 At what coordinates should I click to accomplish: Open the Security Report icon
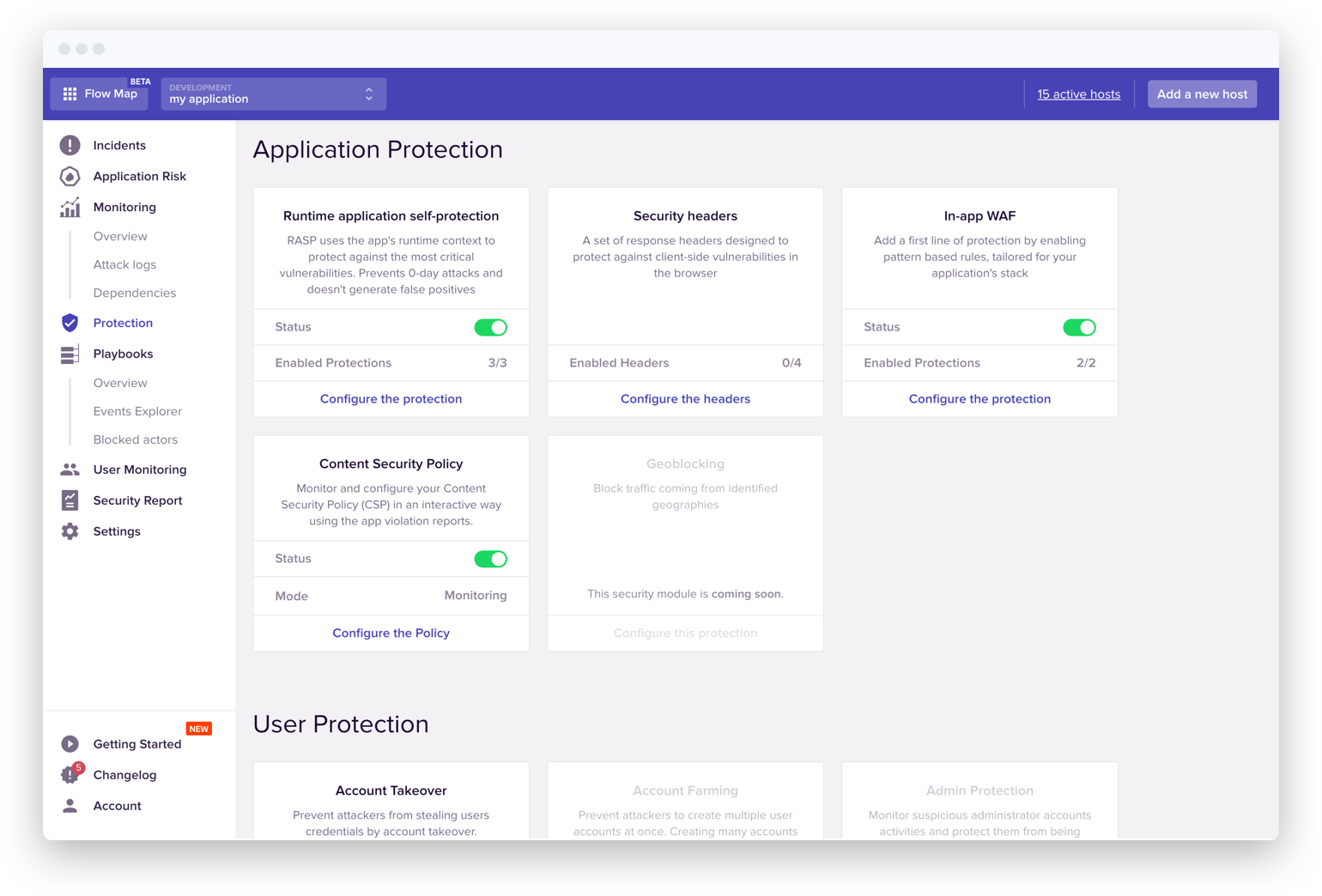click(x=70, y=500)
